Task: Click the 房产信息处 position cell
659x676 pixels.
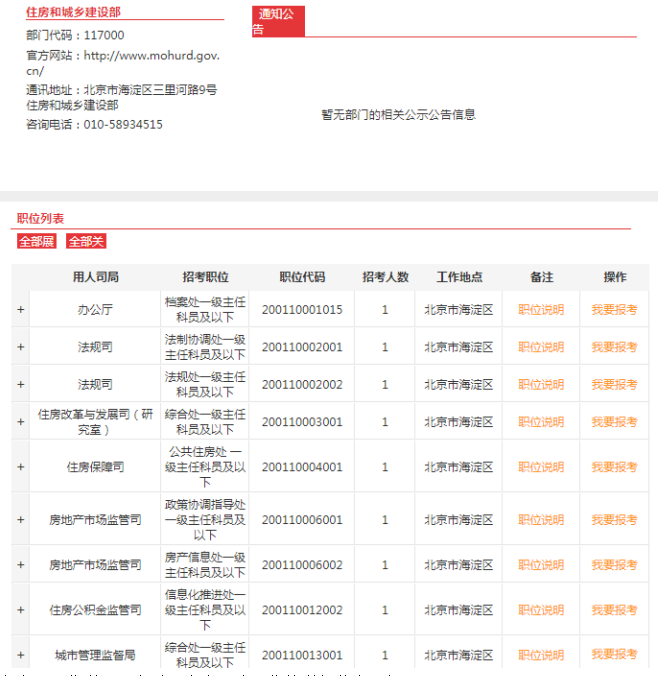Action: (x=205, y=565)
